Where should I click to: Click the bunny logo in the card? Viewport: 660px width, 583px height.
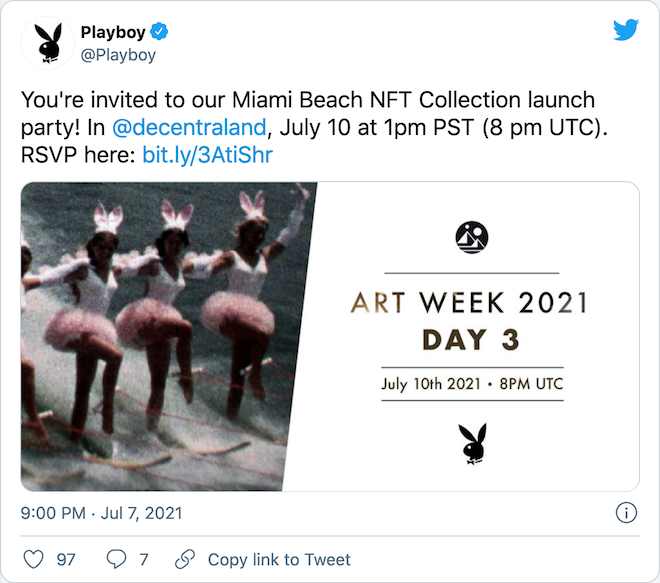(x=473, y=444)
